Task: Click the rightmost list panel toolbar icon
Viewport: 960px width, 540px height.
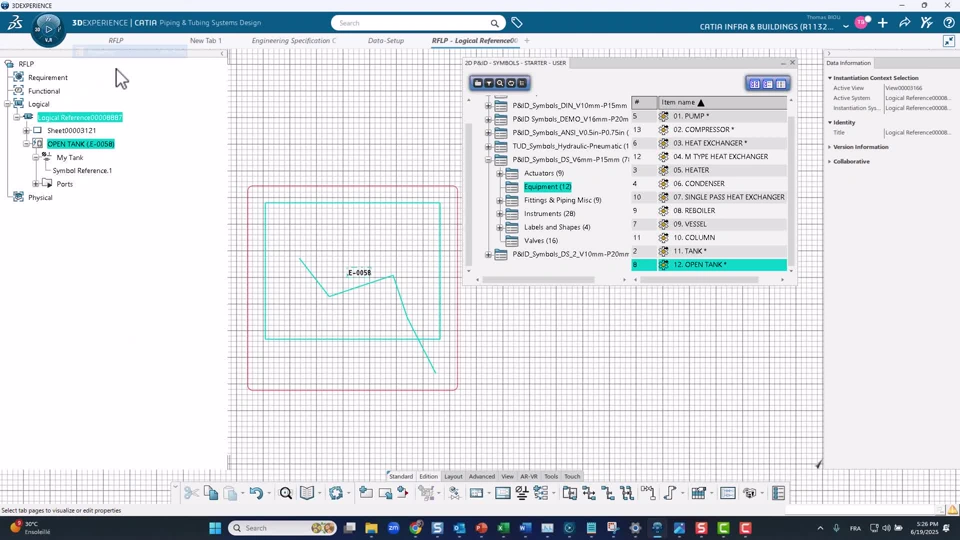Action: tap(778, 493)
